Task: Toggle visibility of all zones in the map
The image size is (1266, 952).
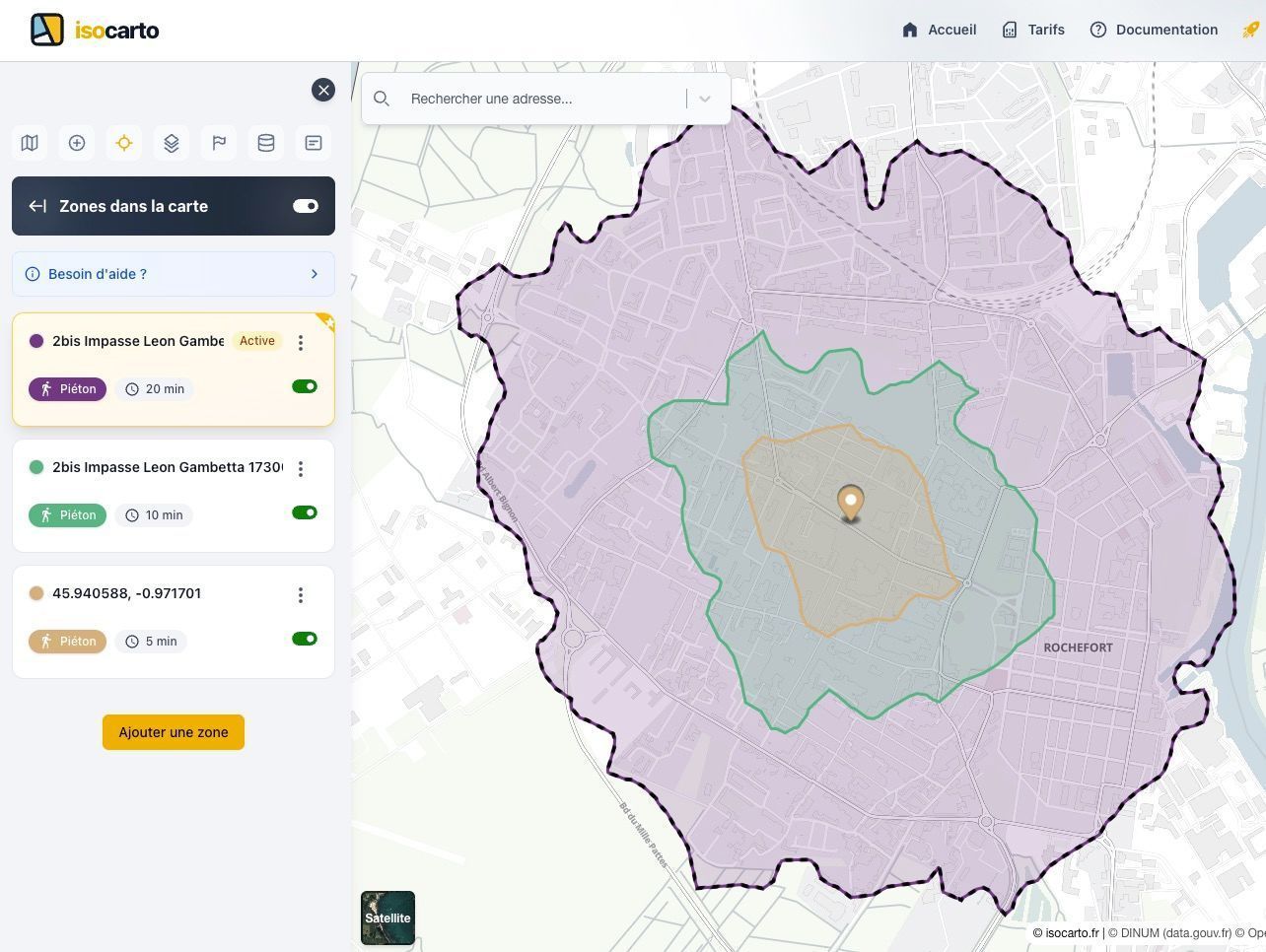Action: click(305, 206)
